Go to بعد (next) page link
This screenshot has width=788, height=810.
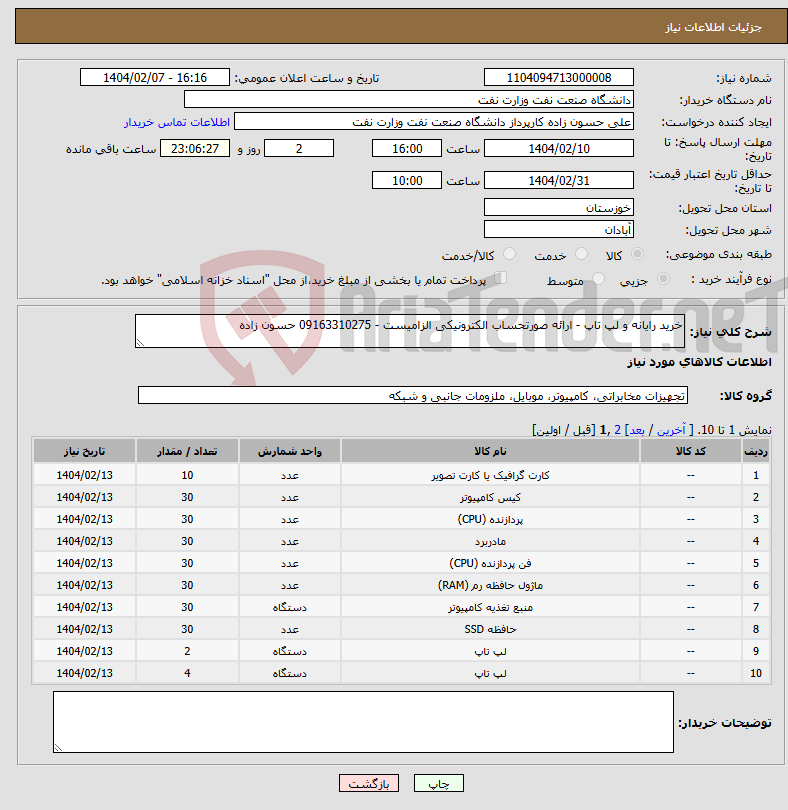click(x=637, y=430)
